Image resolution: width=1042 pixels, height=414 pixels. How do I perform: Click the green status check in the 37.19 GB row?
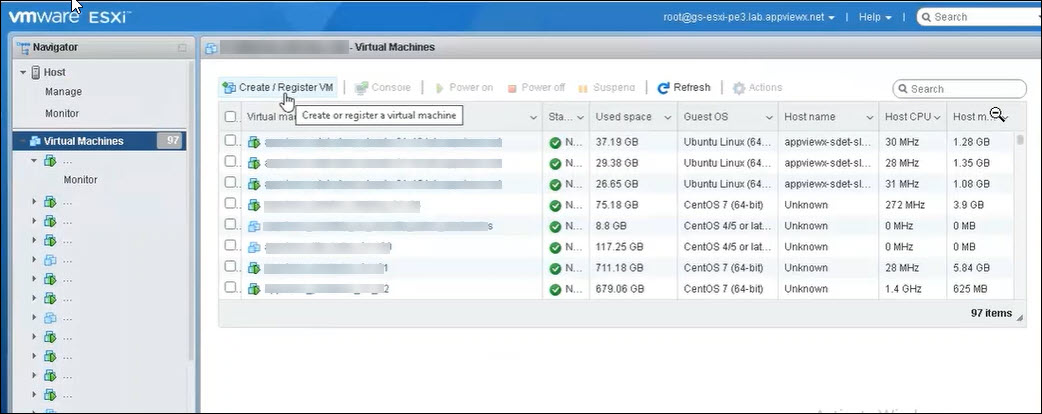click(556, 142)
